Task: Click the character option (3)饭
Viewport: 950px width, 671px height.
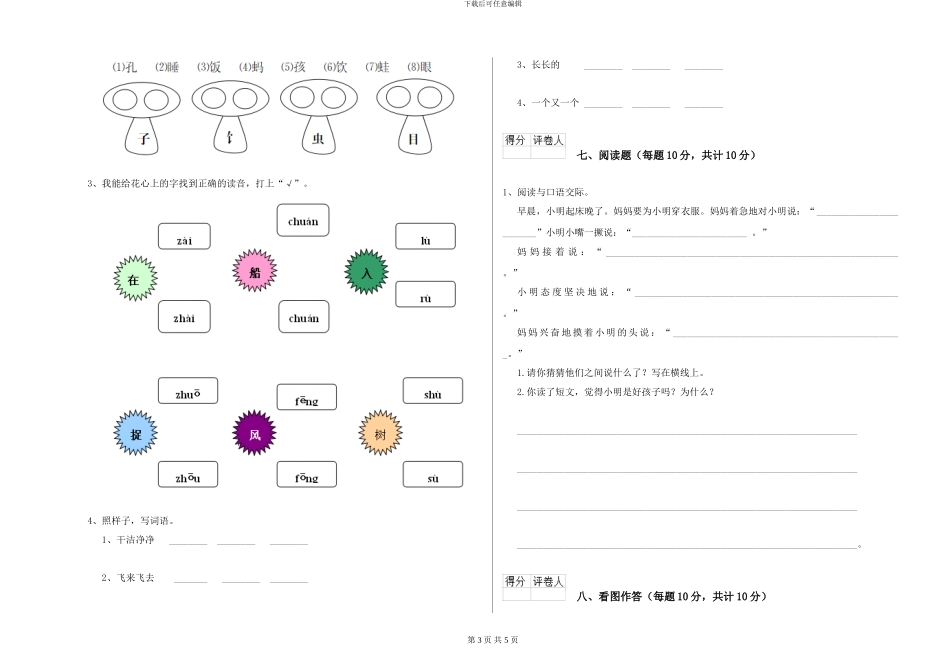Action: tap(208, 67)
